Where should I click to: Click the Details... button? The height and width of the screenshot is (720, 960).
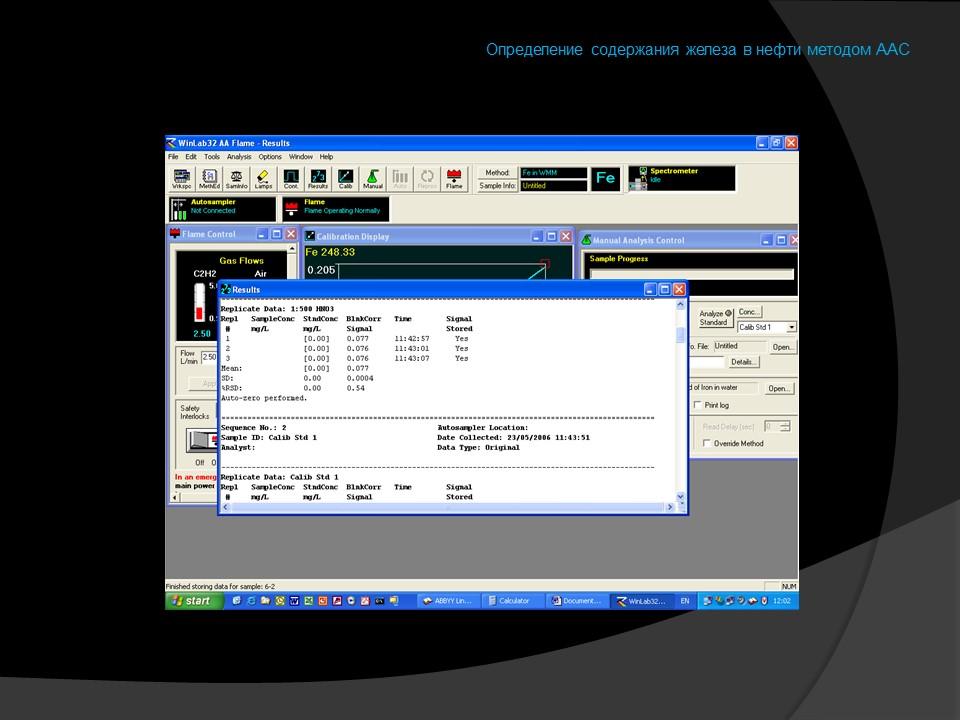pos(744,362)
